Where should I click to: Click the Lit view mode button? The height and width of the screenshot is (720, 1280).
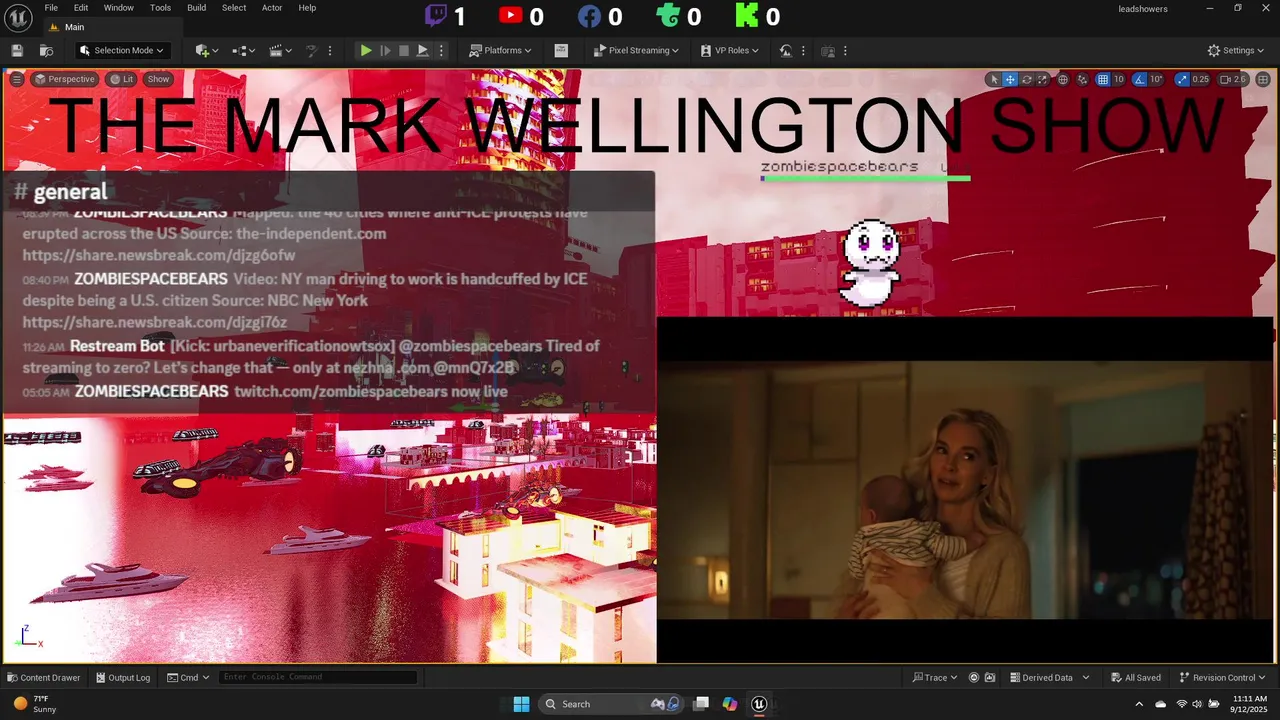coord(122,79)
